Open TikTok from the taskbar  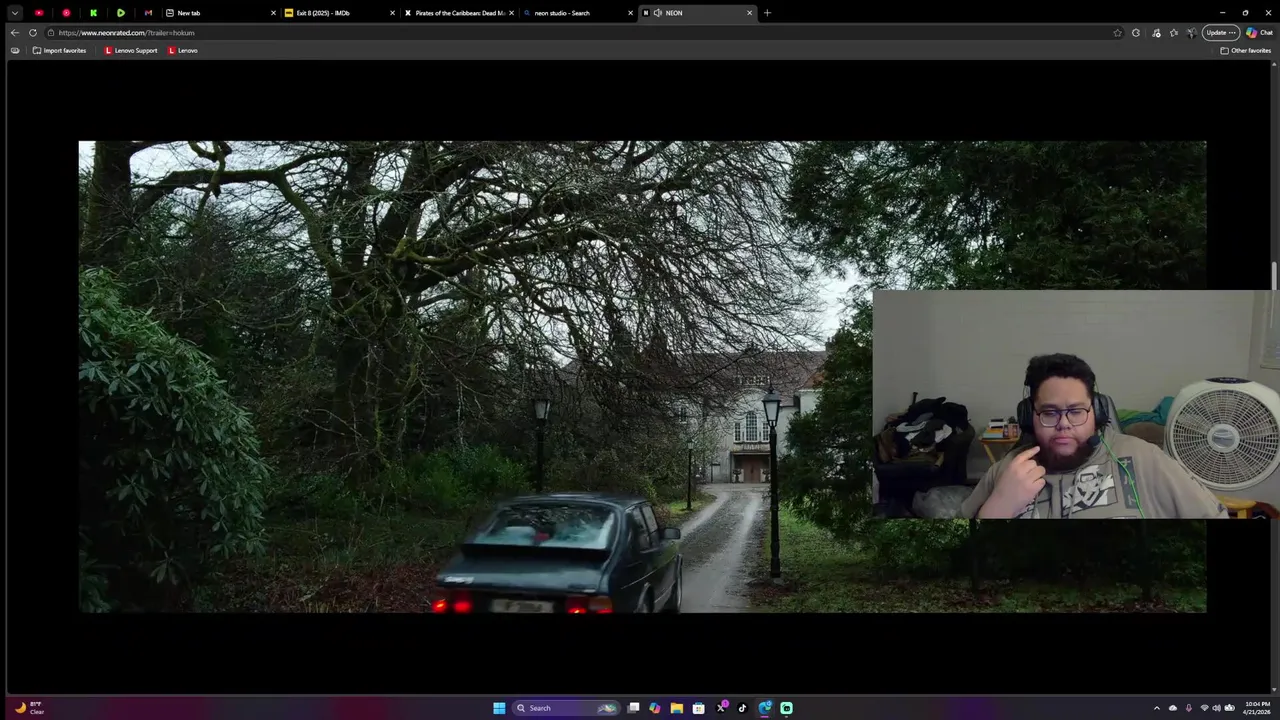(742, 708)
